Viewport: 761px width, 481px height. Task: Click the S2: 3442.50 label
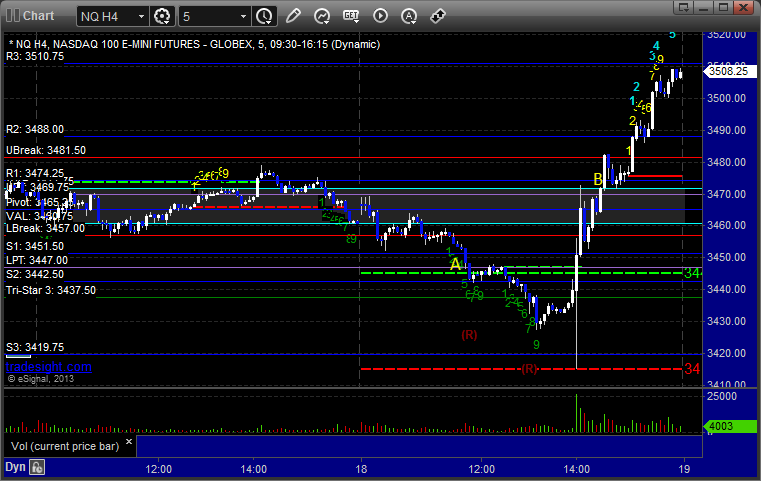click(35, 274)
